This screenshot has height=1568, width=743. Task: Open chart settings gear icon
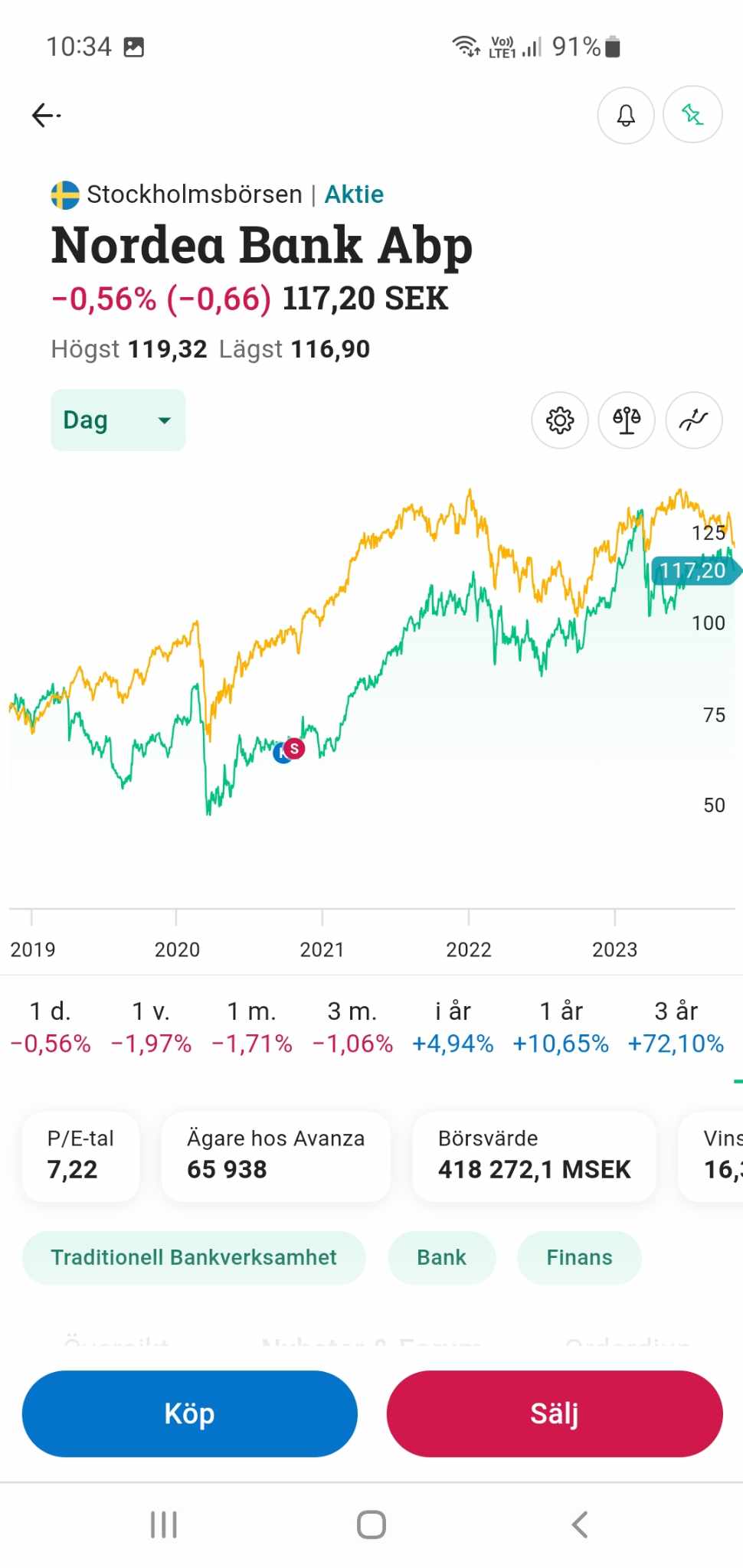coord(560,420)
